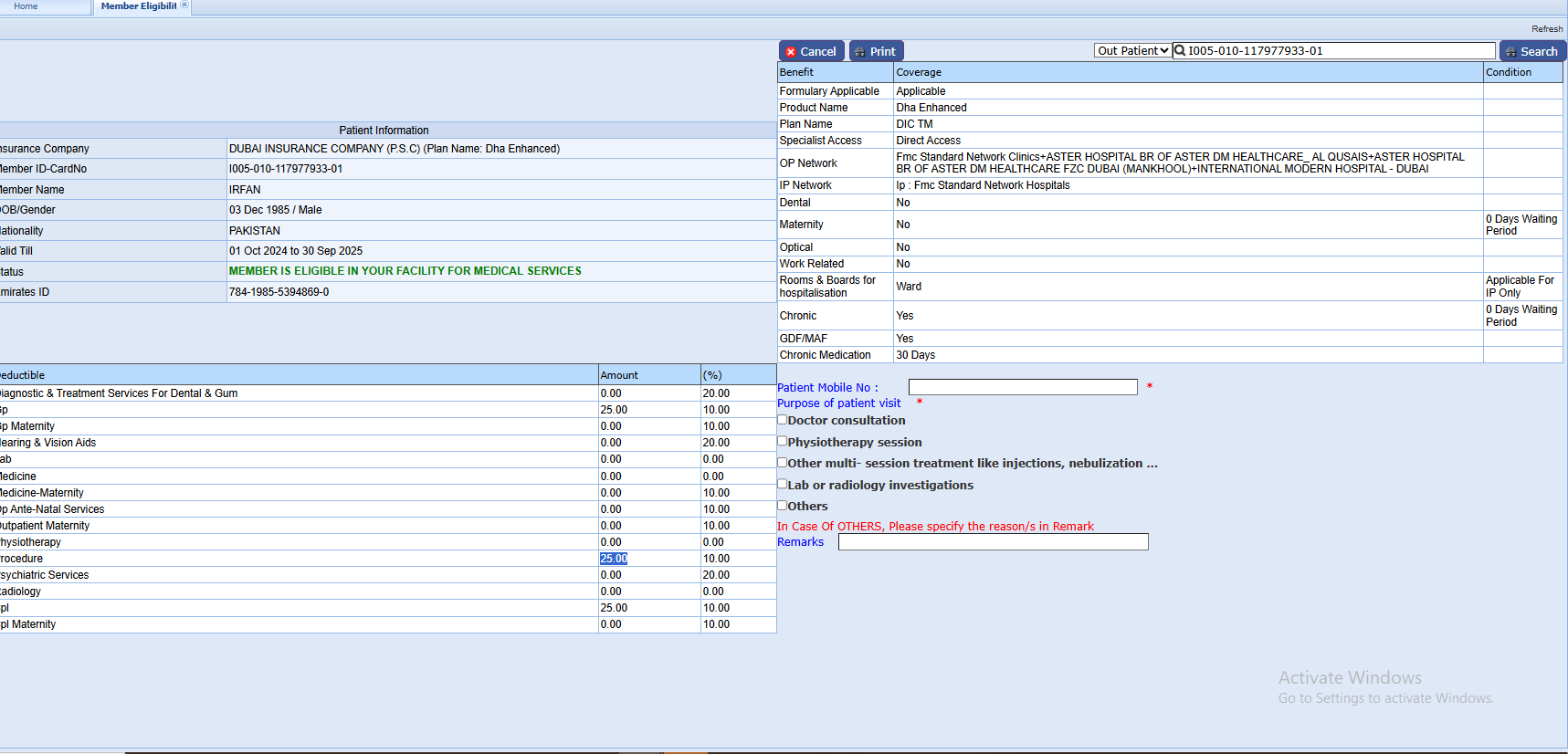1568x754 pixels.
Task: Tick the Physiotherapy session checkbox
Action: click(782, 441)
